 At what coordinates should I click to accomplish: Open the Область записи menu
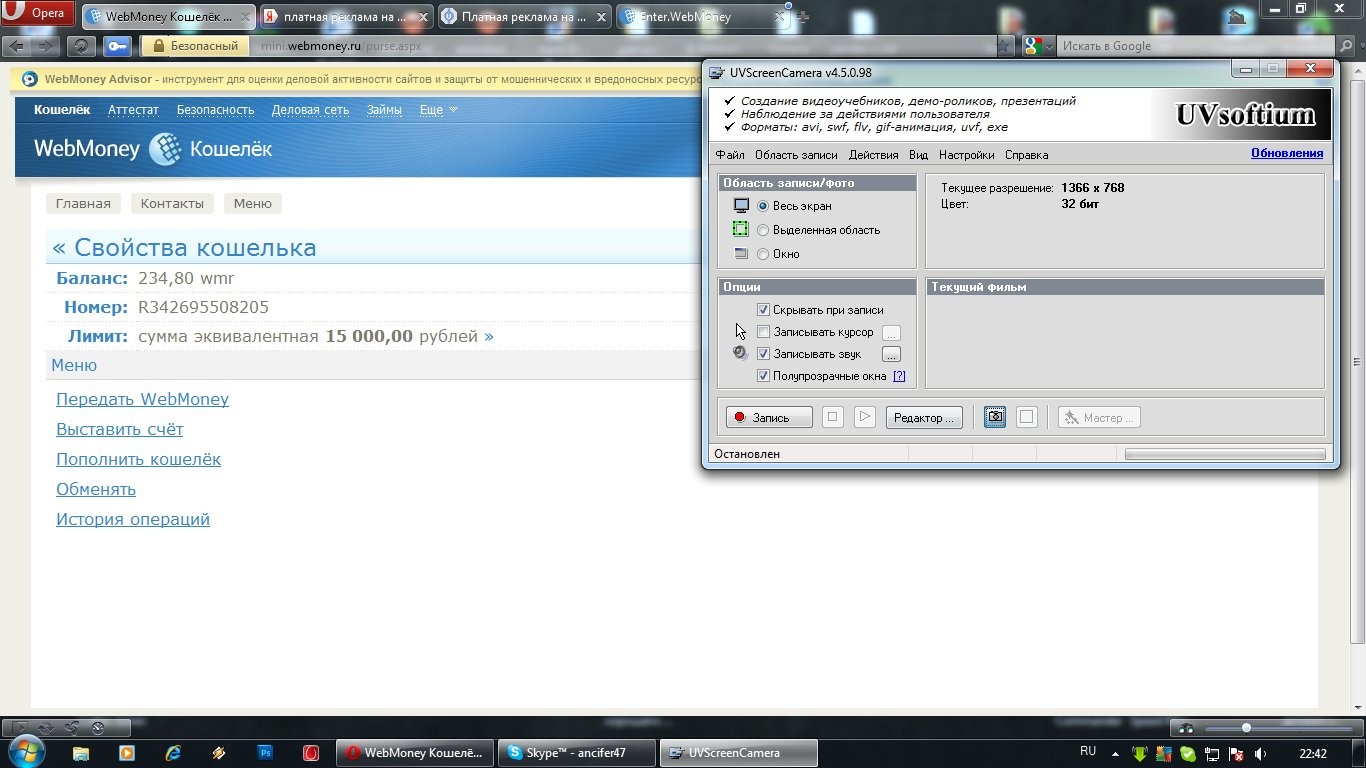tap(796, 155)
